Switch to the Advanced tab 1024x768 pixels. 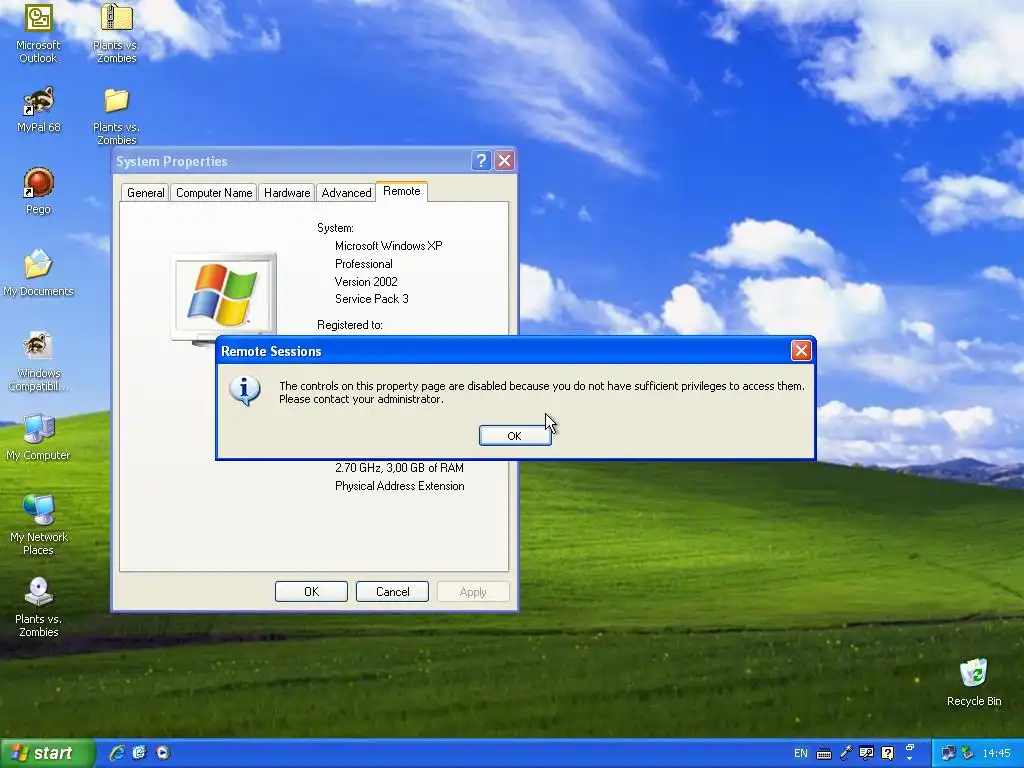(346, 193)
